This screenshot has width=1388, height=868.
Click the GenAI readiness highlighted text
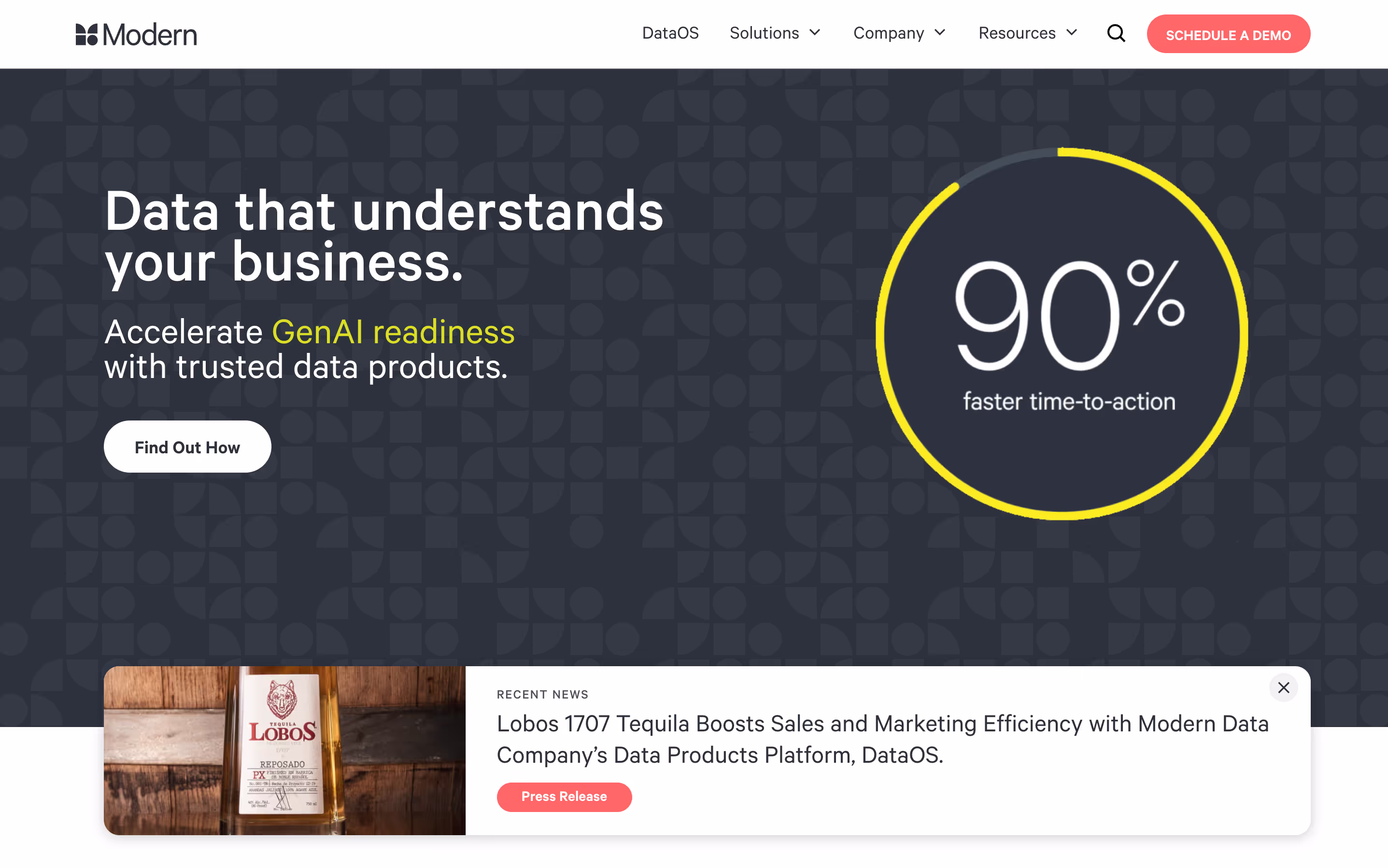tap(394, 332)
